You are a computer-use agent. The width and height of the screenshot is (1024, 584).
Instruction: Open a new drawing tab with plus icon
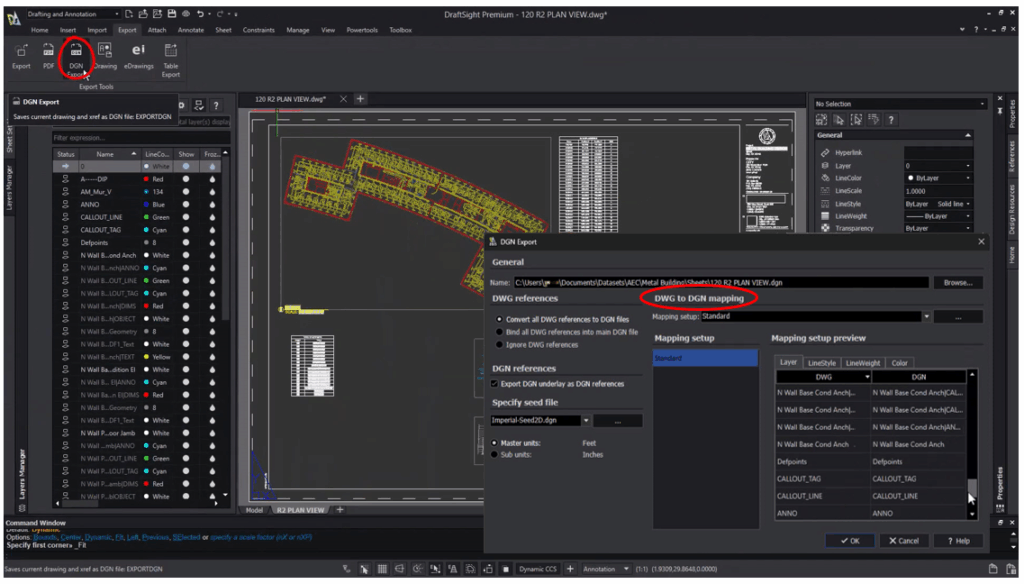click(x=360, y=99)
